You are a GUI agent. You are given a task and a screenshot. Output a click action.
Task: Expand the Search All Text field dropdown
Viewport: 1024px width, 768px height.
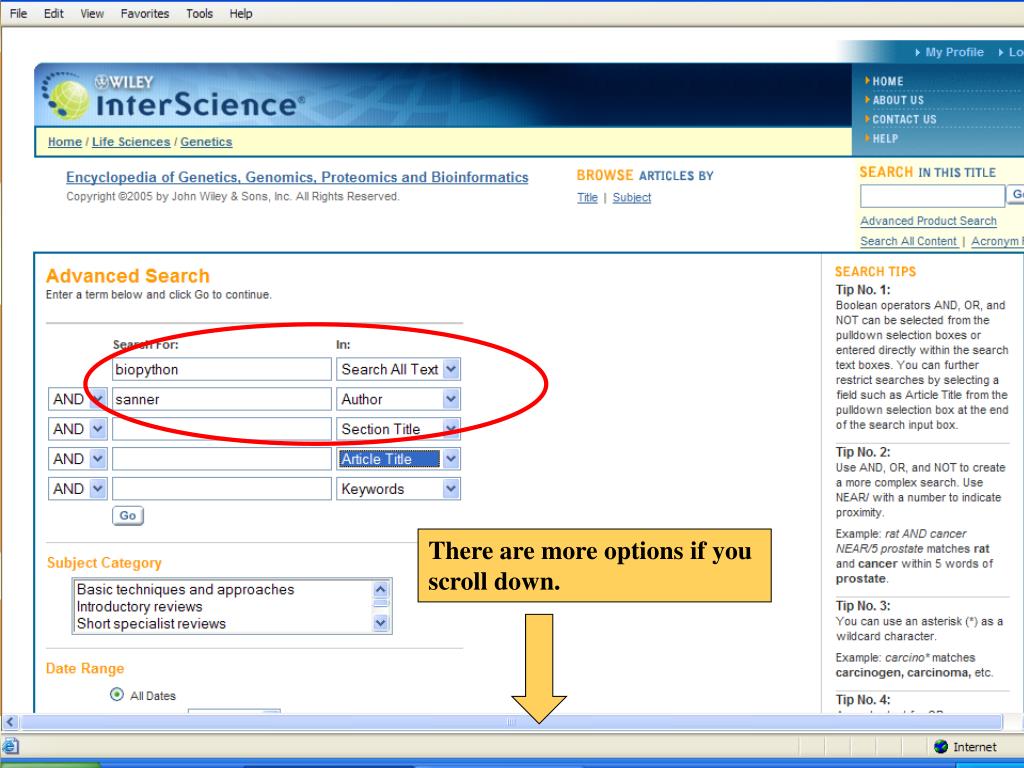(451, 369)
